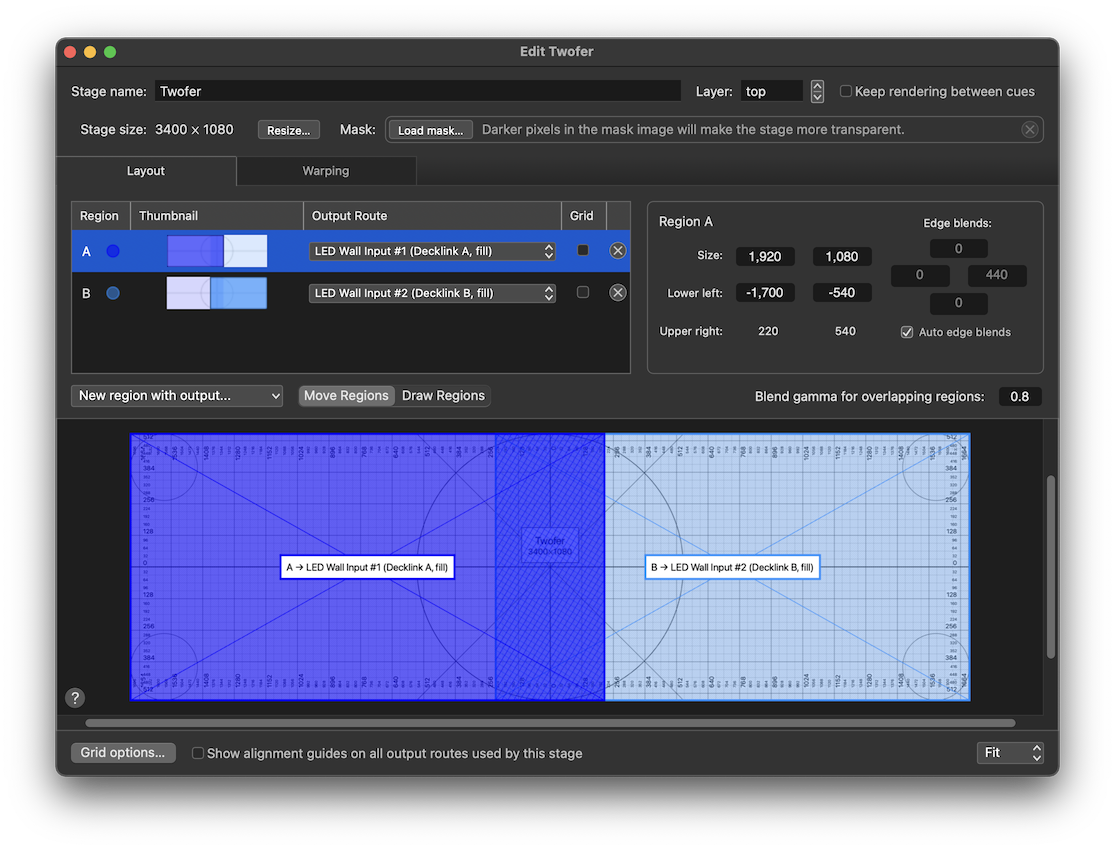Click region A's blue color indicator dot
The image size is (1115, 850).
(111, 250)
